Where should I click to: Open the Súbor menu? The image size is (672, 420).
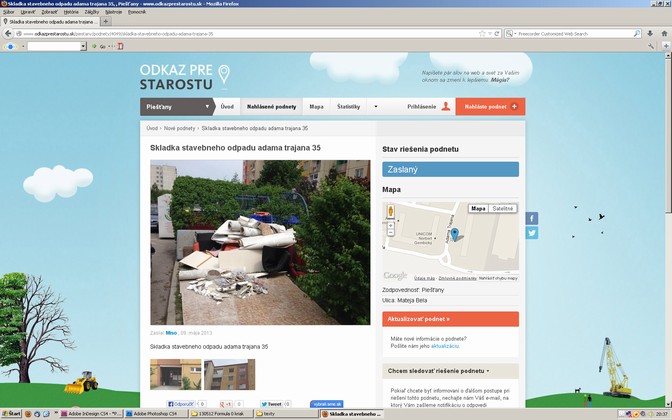(9, 12)
